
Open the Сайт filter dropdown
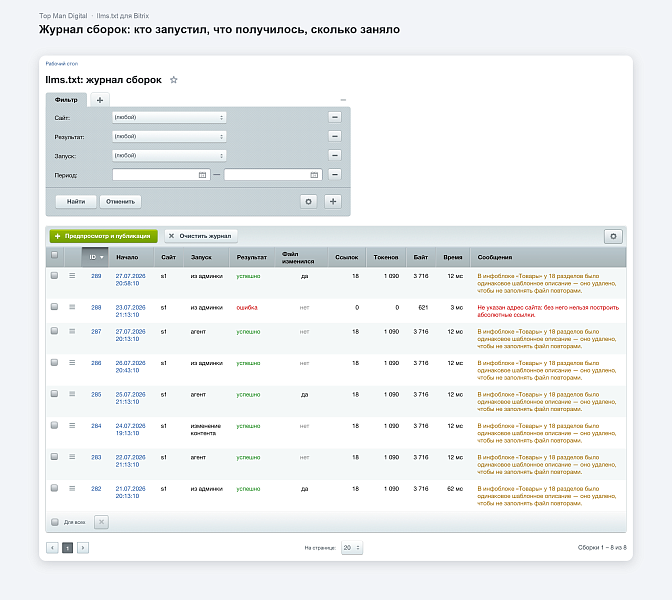[x=169, y=117]
